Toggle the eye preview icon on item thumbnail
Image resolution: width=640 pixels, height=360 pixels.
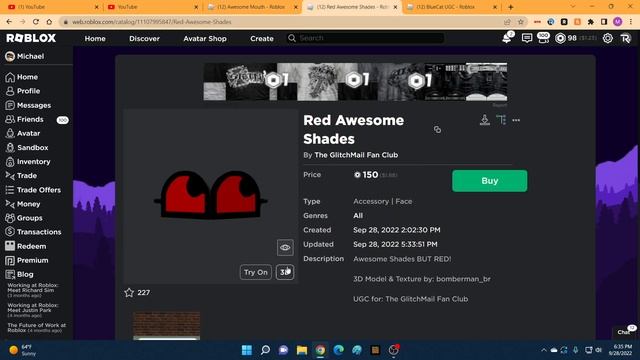(x=285, y=247)
